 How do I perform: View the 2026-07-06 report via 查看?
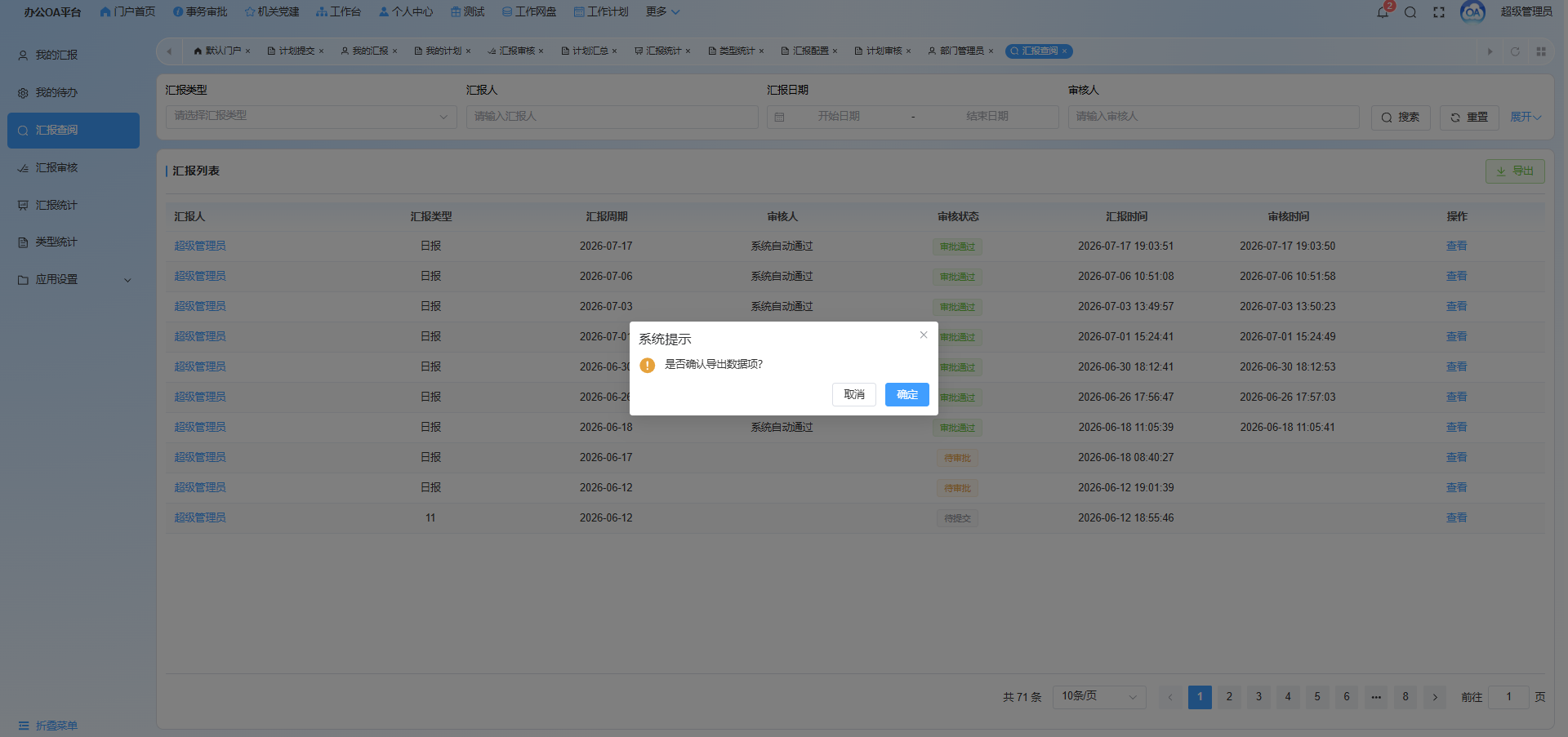pos(1456,276)
